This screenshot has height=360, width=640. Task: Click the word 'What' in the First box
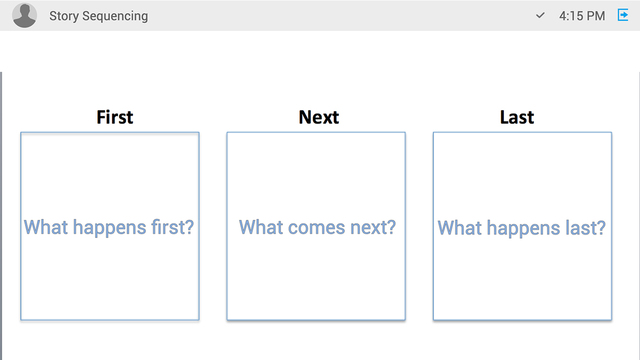pyautogui.click(x=46, y=227)
